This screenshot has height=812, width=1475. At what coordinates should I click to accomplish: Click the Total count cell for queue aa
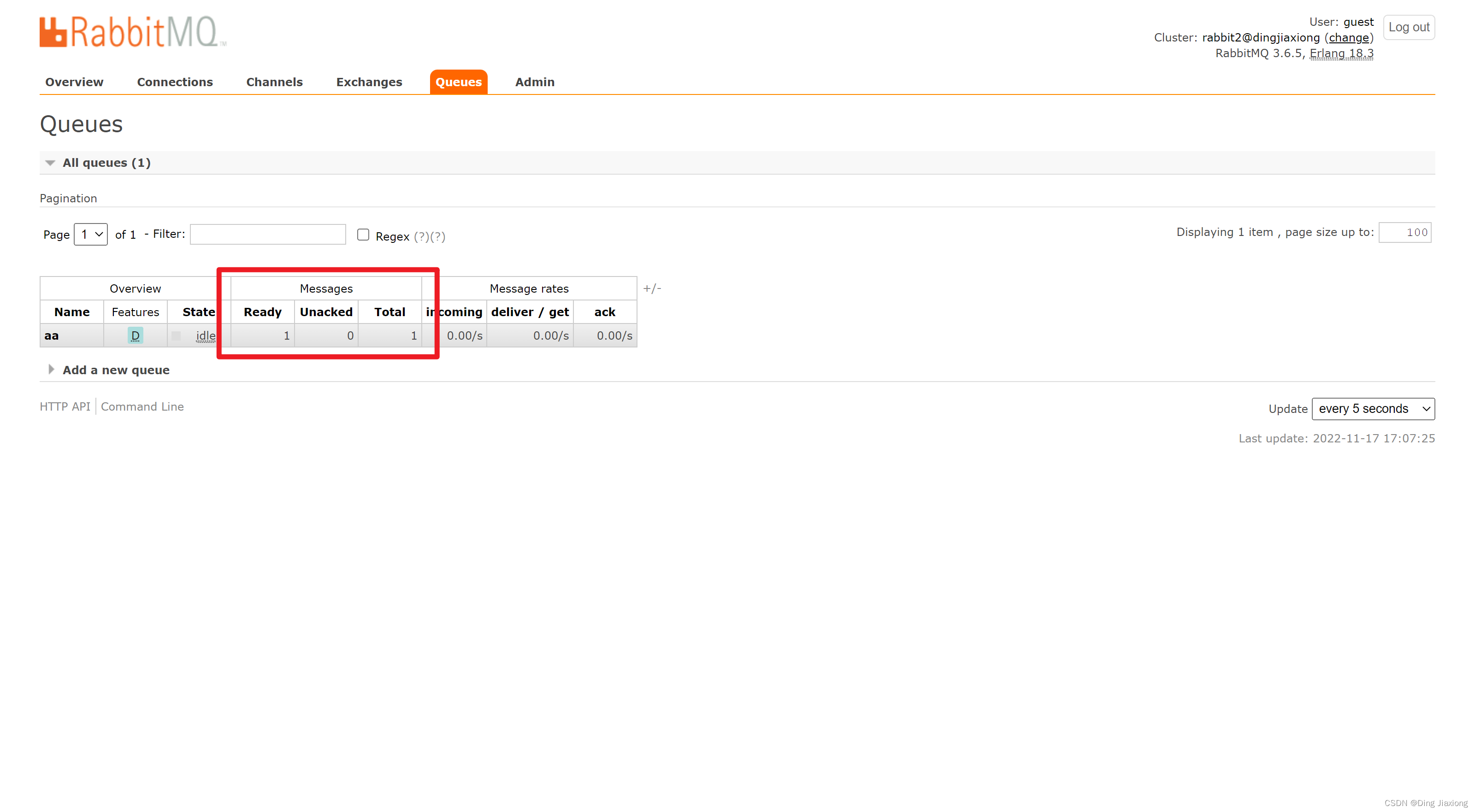click(390, 335)
